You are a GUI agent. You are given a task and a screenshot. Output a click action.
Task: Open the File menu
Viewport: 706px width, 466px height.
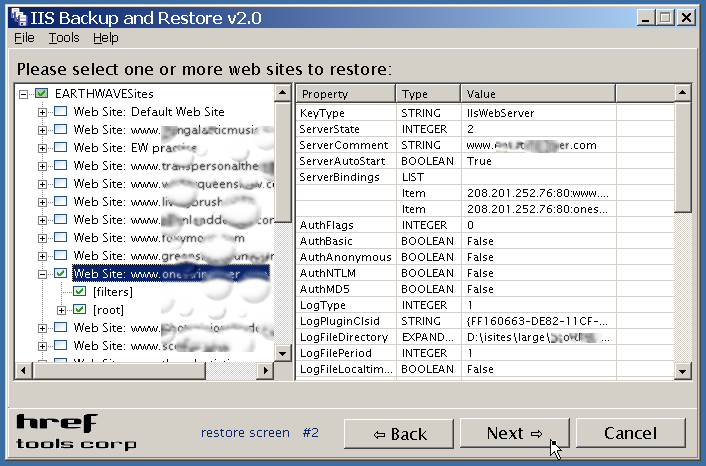pyautogui.click(x=24, y=38)
